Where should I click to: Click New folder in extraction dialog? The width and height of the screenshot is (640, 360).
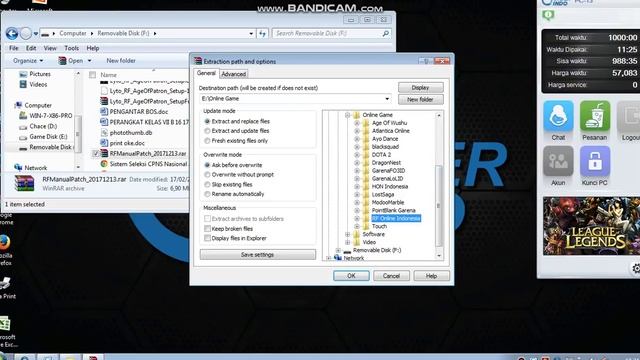[x=420, y=100]
